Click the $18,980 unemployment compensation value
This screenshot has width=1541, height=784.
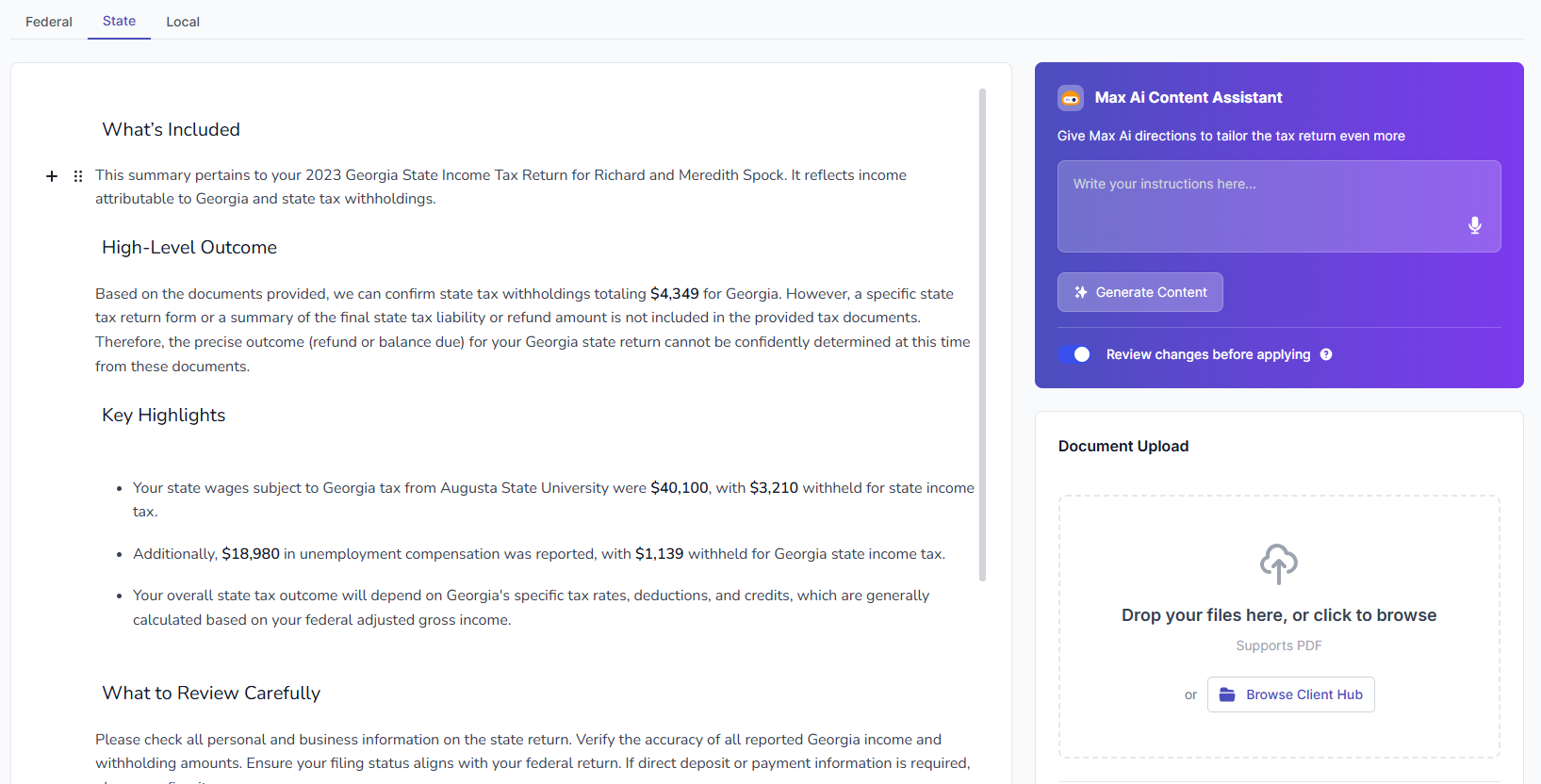251,554
